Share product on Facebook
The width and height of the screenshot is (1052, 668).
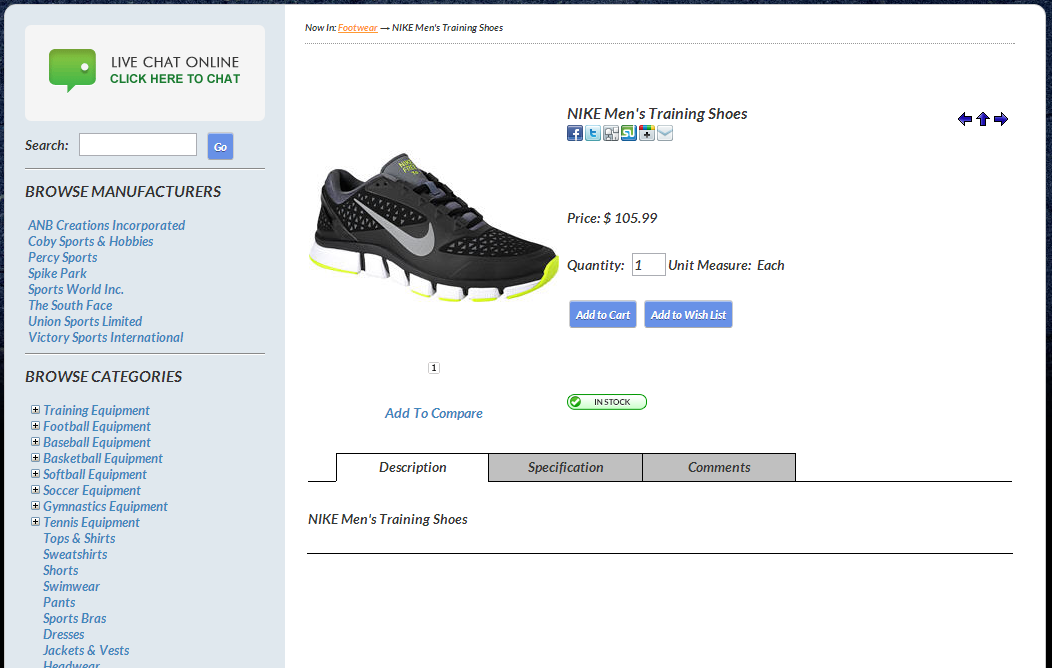pyautogui.click(x=575, y=133)
